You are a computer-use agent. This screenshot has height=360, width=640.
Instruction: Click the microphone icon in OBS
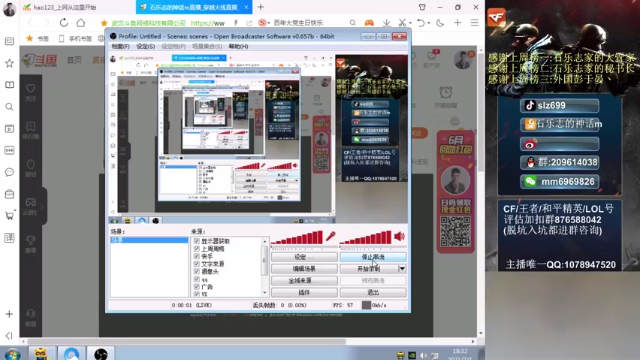coord(331,236)
